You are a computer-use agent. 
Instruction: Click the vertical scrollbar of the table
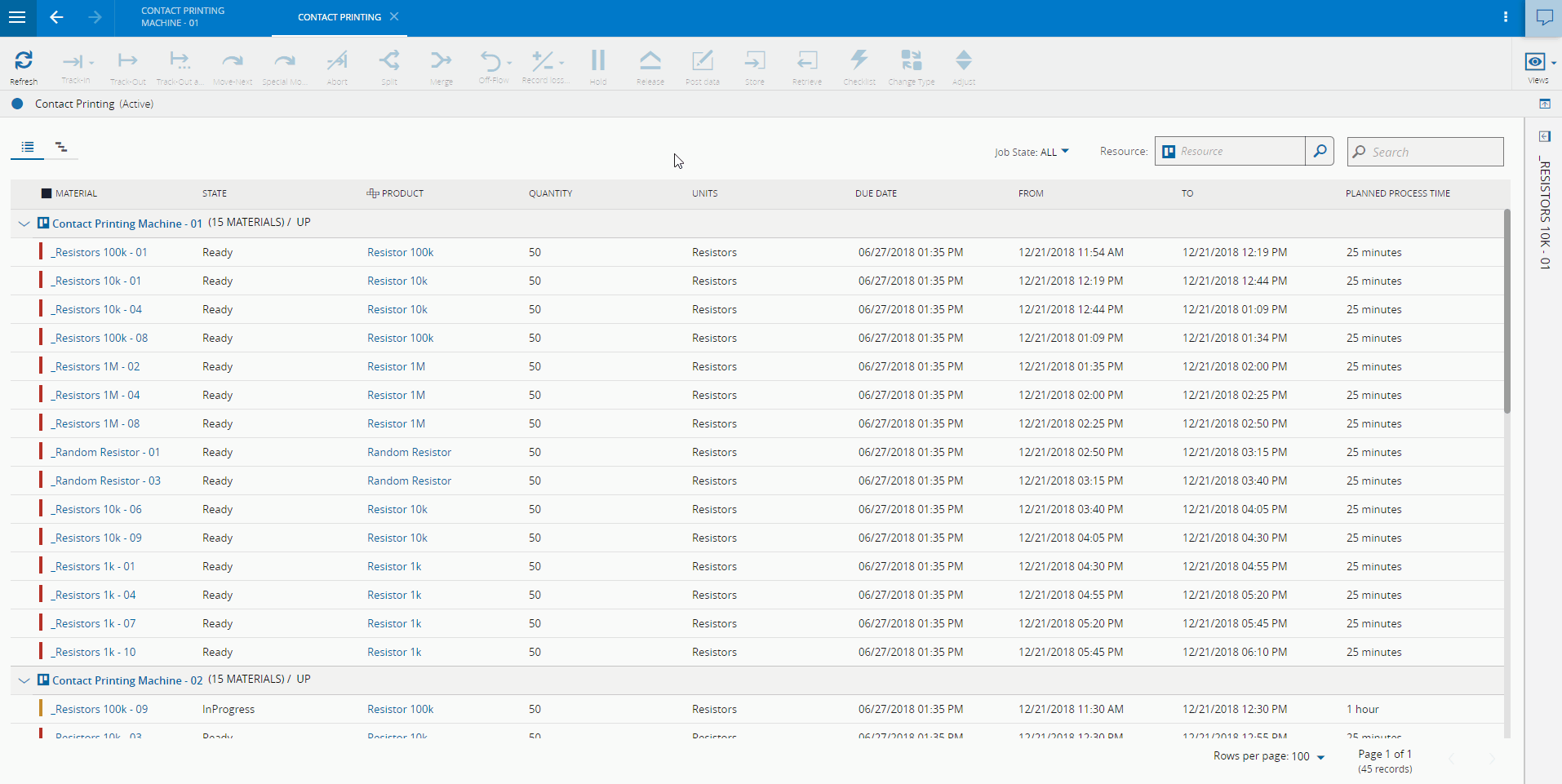tap(1507, 310)
